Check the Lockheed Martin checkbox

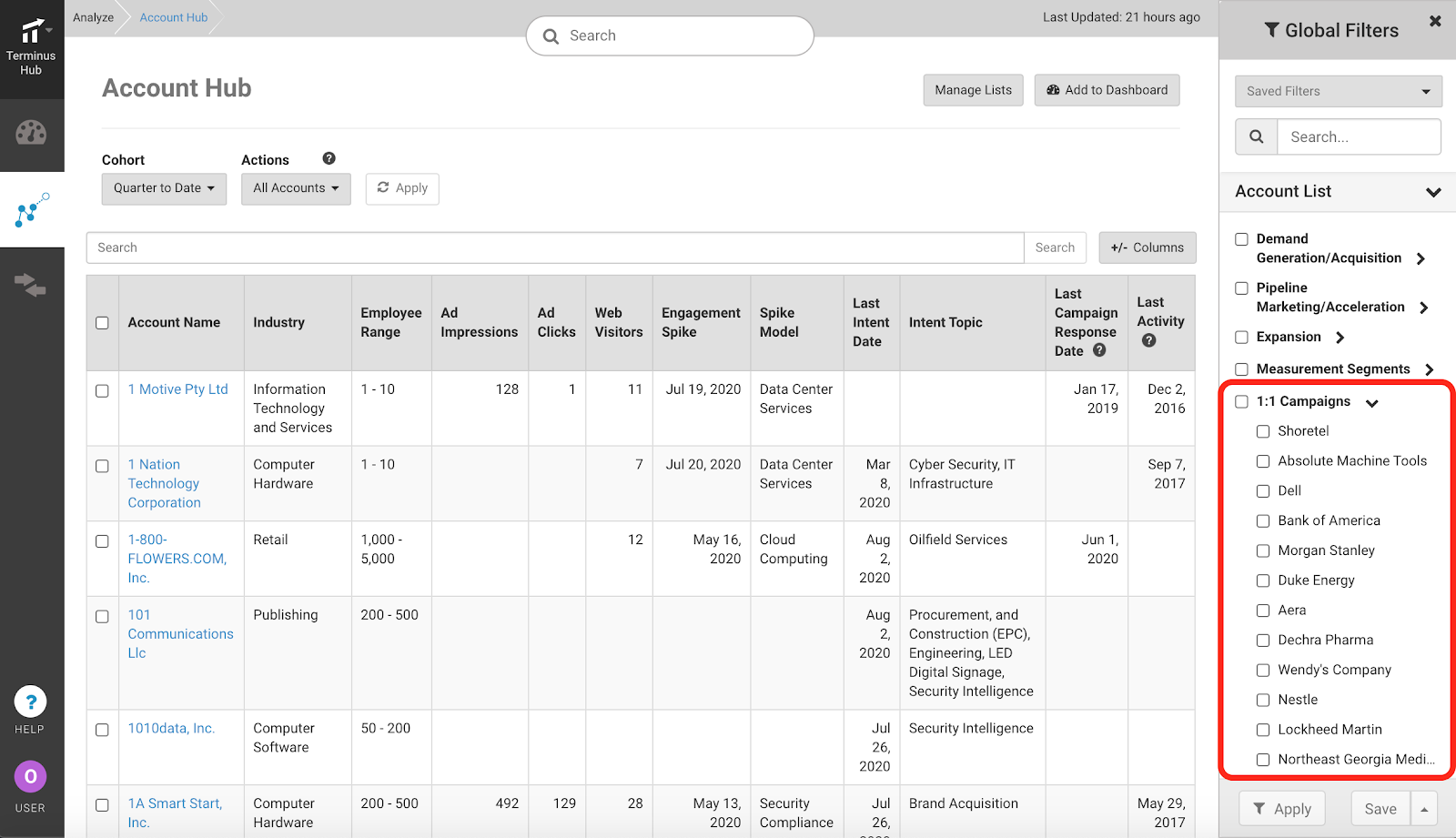1263,730
